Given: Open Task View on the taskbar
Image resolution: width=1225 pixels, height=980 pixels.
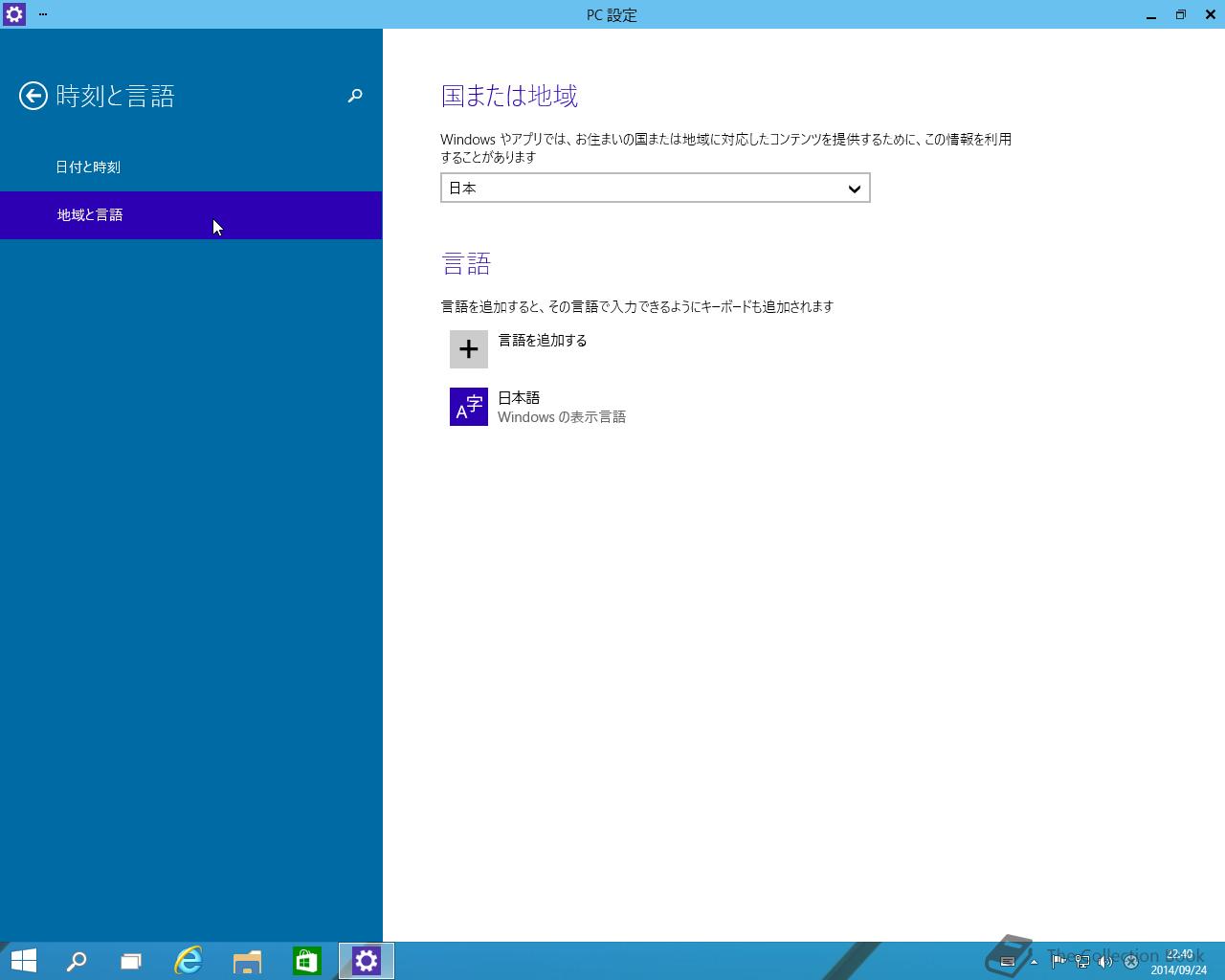Looking at the screenshot, I should tap(131, 961).
